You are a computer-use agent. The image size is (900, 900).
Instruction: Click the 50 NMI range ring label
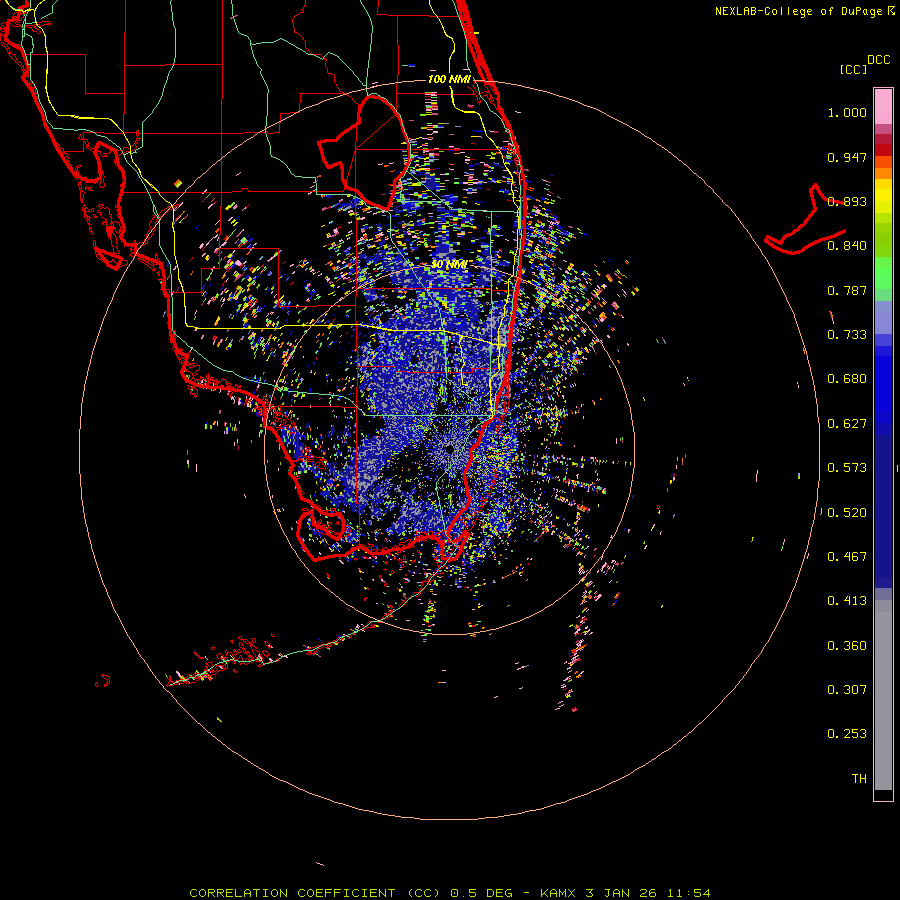coord(450,265)
